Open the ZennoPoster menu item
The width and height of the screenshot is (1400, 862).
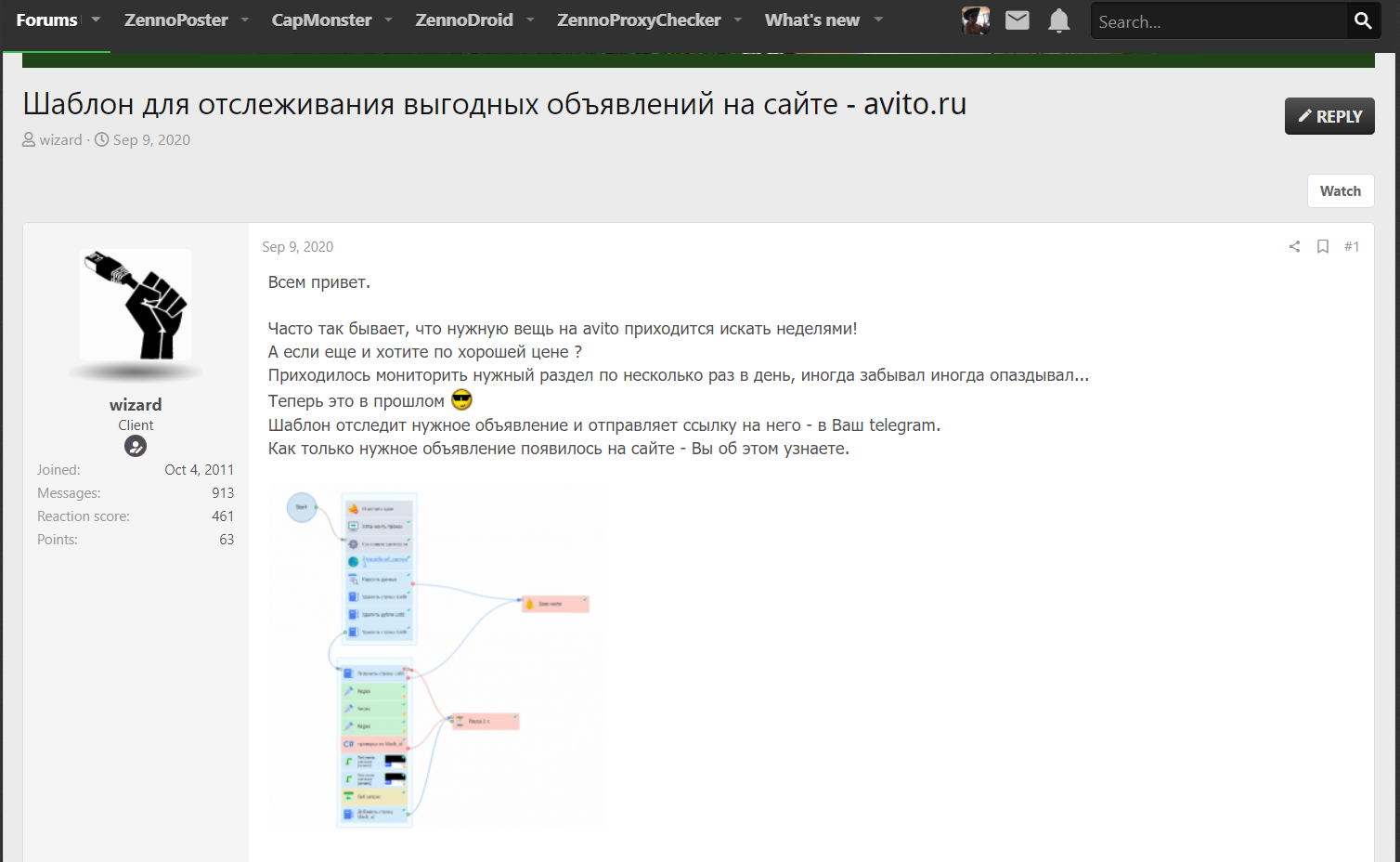pyautogui.click(x=175, y=20)
